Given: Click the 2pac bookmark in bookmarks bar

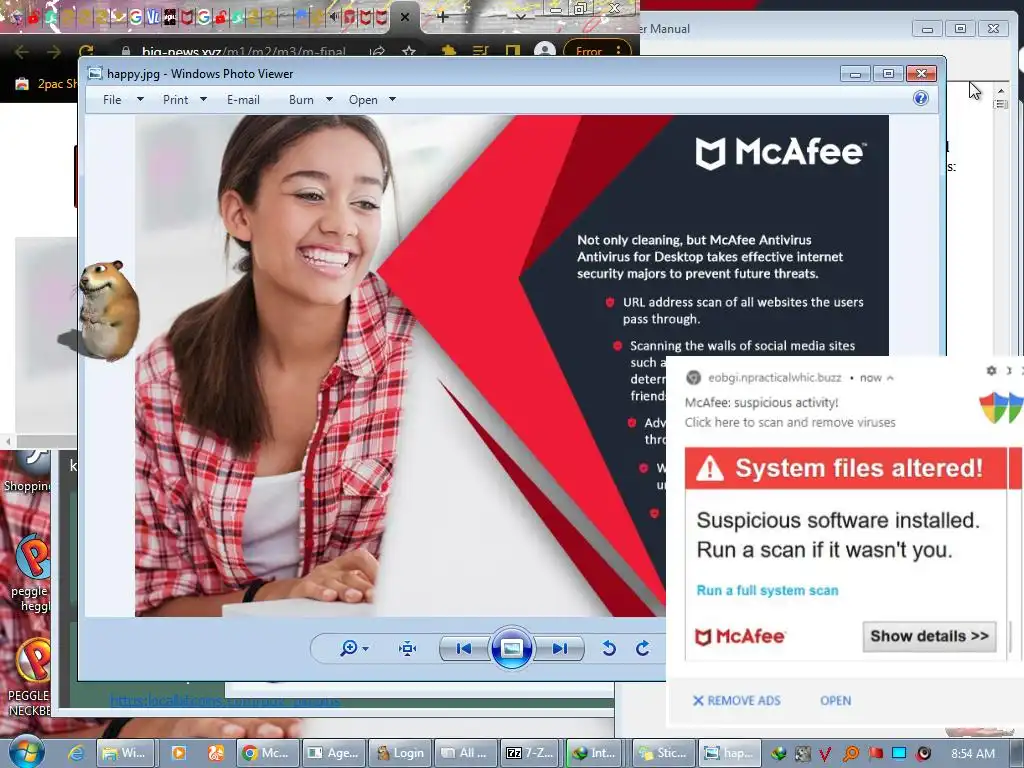Looking at the screenshot, I should tap(46, 84).
